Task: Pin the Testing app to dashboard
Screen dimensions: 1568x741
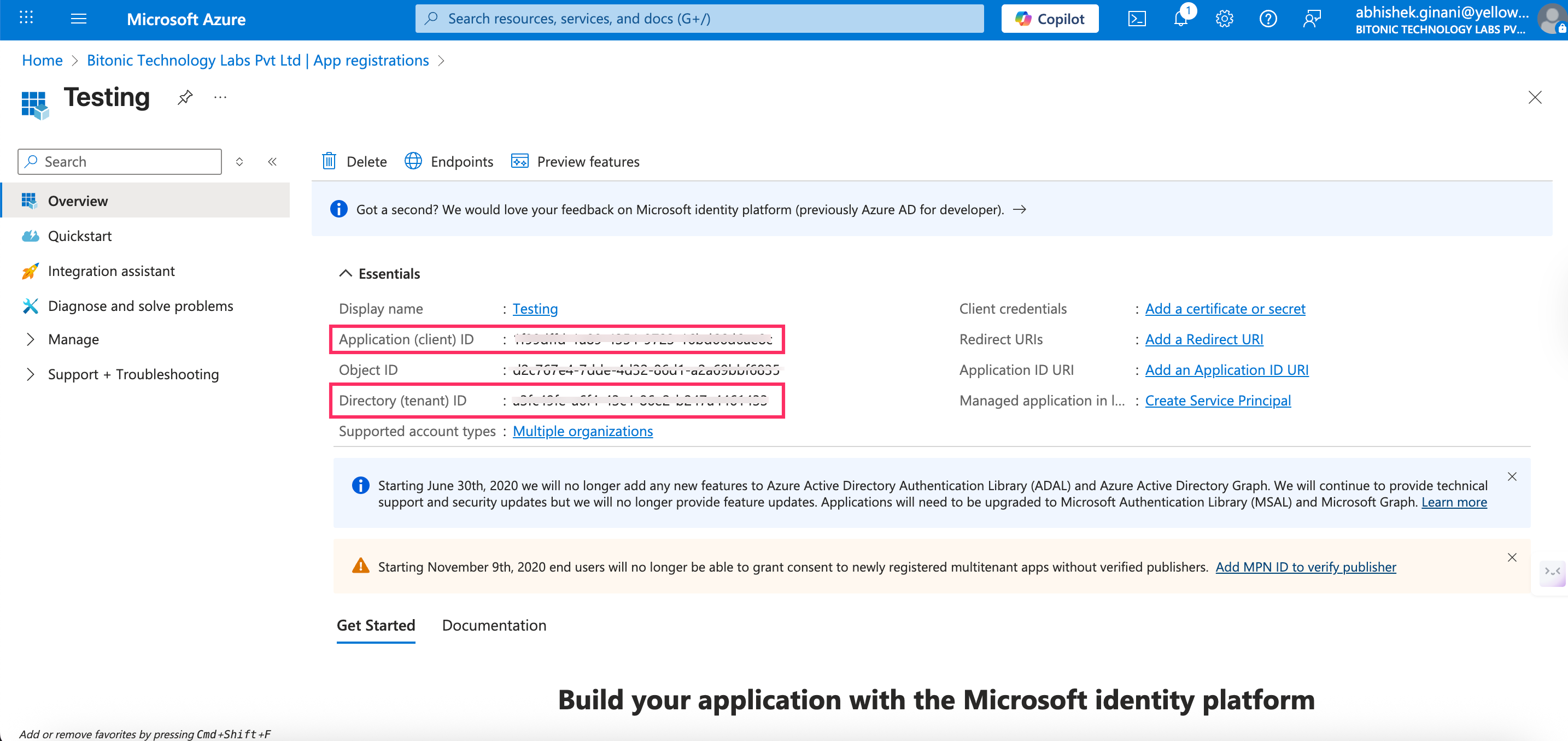Action: [x=185, y=97]
